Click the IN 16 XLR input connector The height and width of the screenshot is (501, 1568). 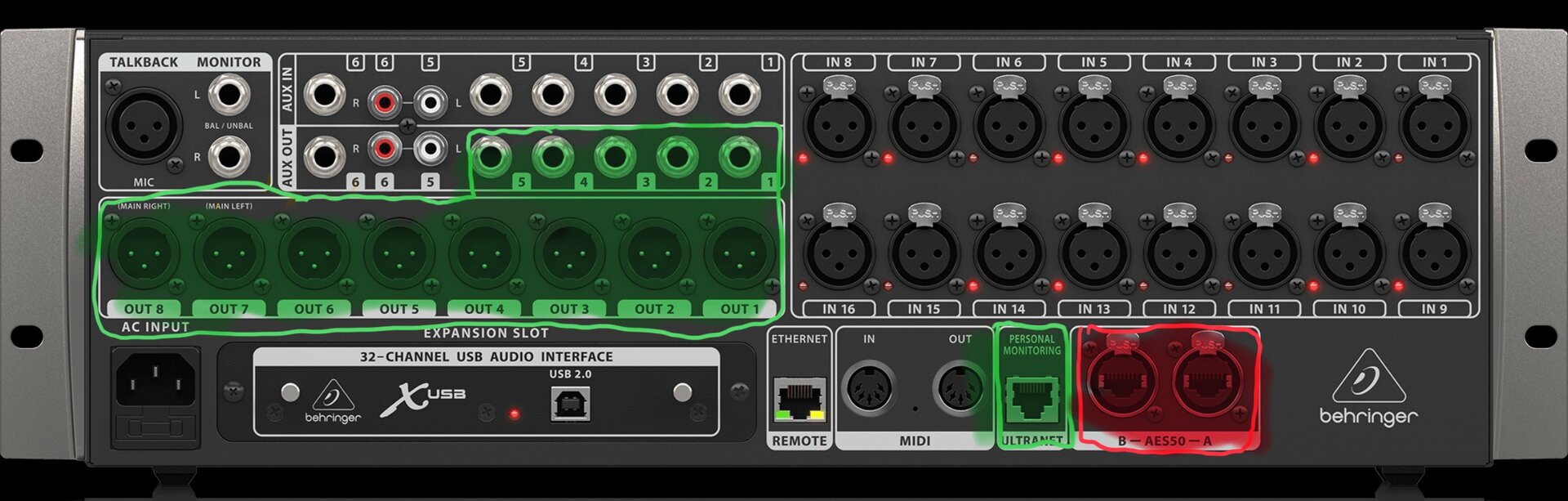(839, 252)
